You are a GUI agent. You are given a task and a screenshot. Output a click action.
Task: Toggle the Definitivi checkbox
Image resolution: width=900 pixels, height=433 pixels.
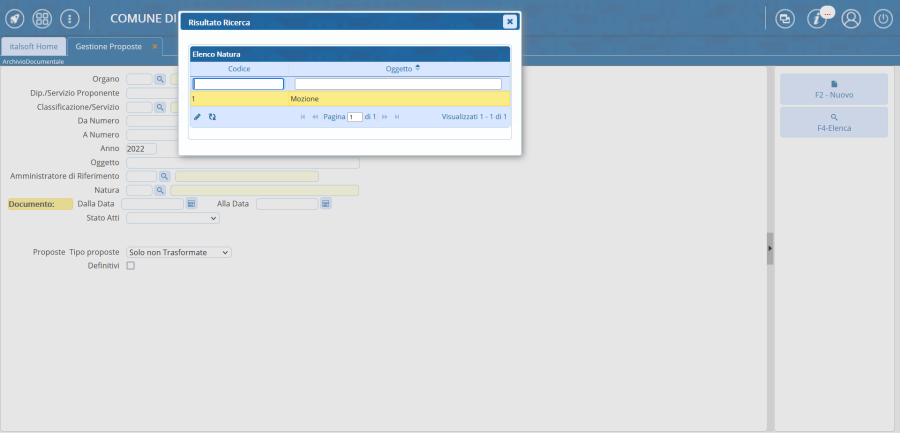click(x=130, y=266)
